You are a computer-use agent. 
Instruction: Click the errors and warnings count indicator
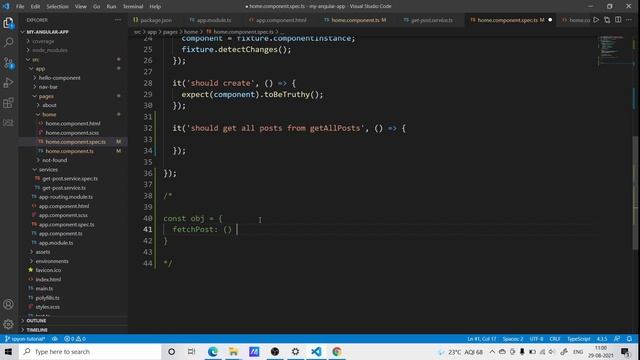pos(75,339)
